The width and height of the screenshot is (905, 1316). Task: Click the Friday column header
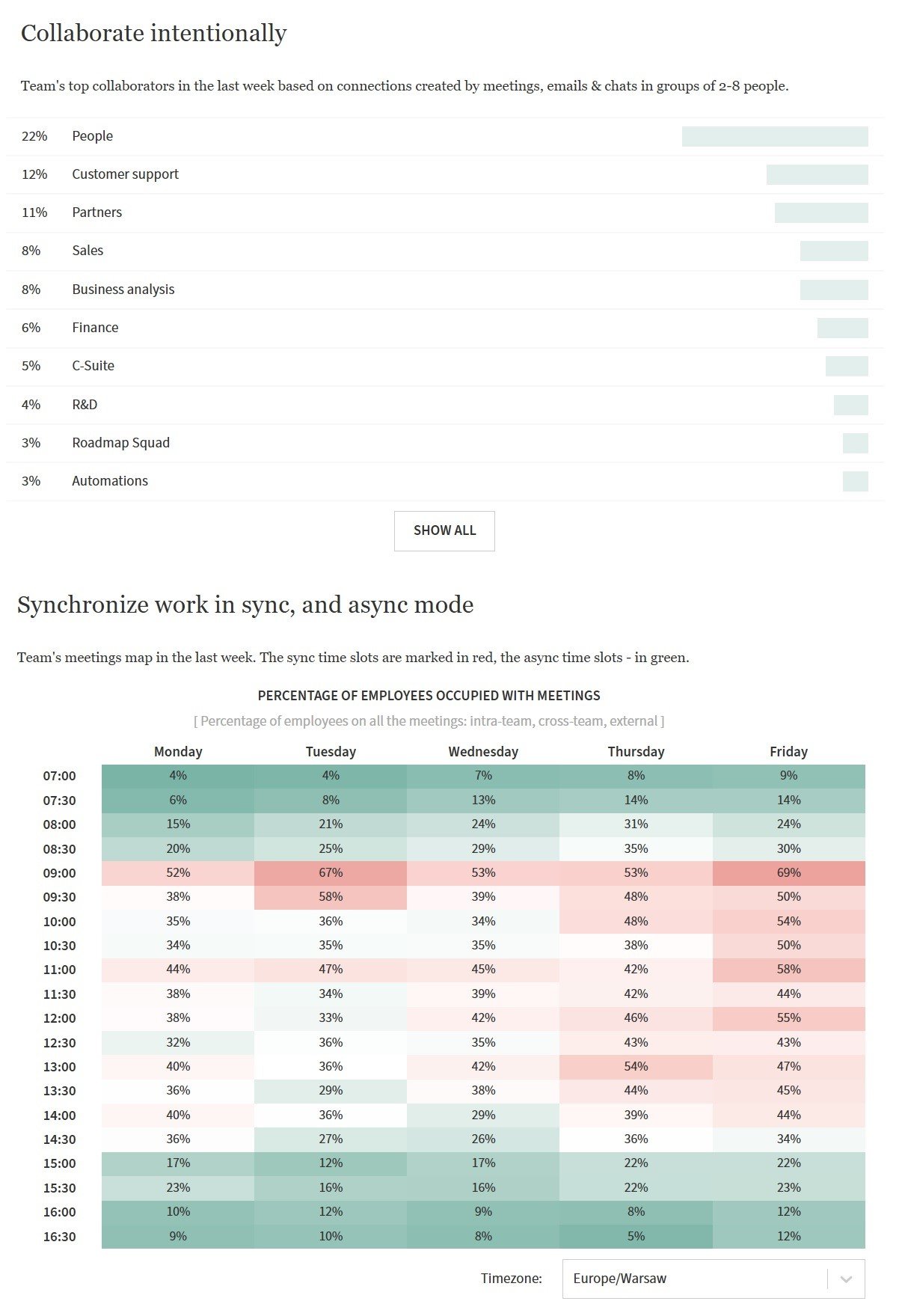(x=788, y=752)
